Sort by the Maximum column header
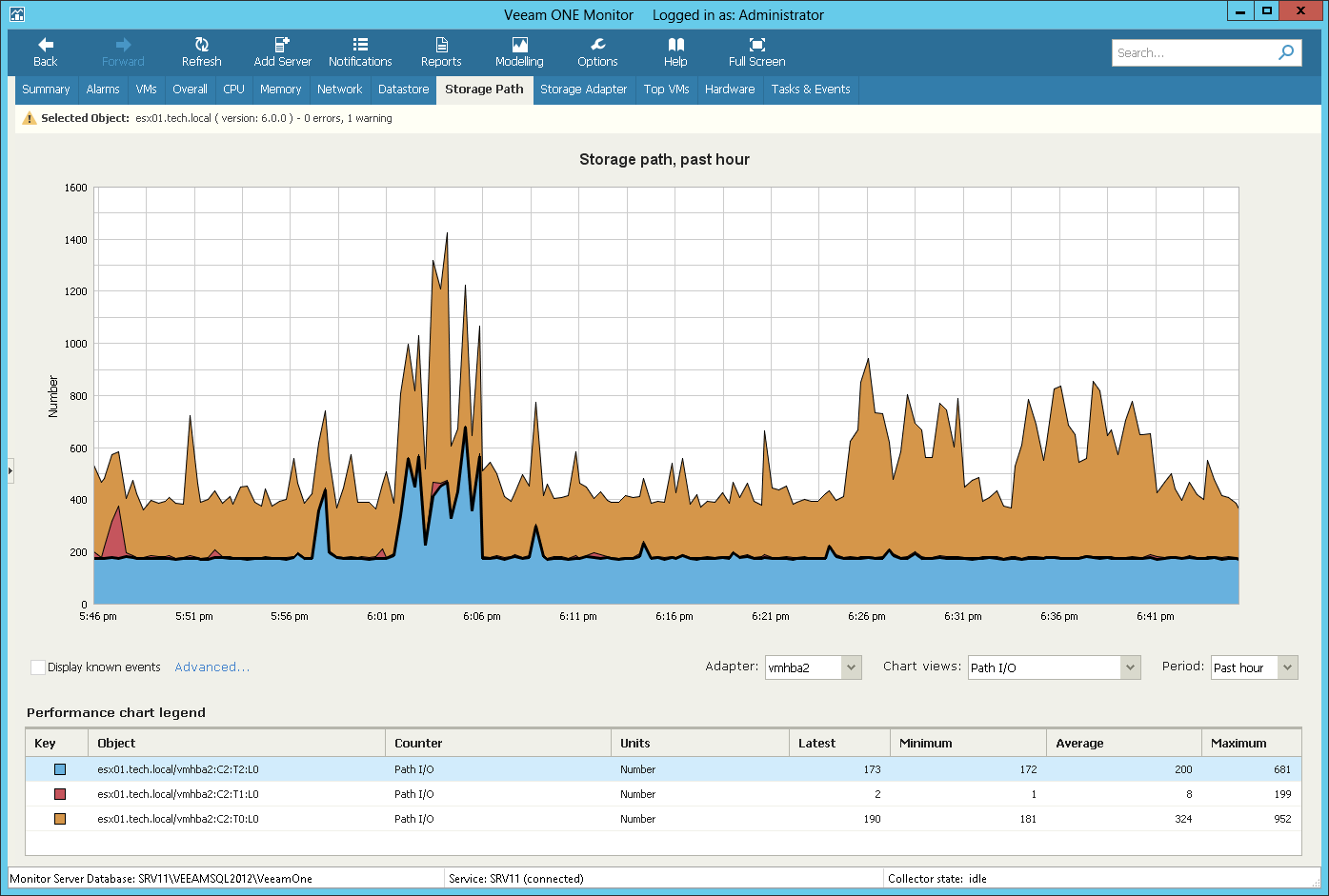1329x896 pixels. tap(1252, 743)
